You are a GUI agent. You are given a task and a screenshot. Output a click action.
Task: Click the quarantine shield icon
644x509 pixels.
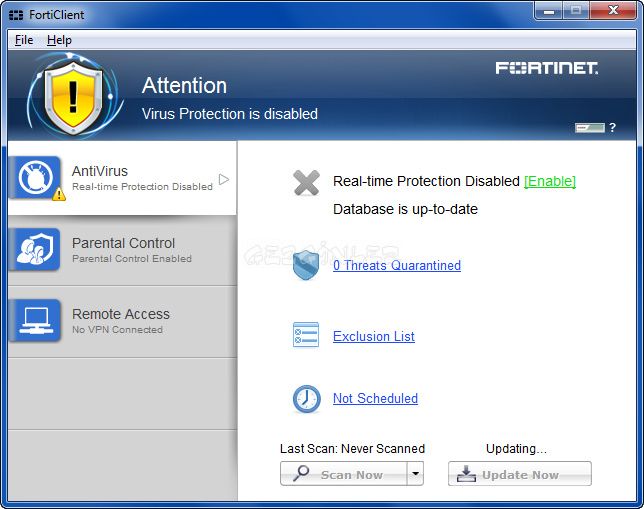[x=306, y=265]
